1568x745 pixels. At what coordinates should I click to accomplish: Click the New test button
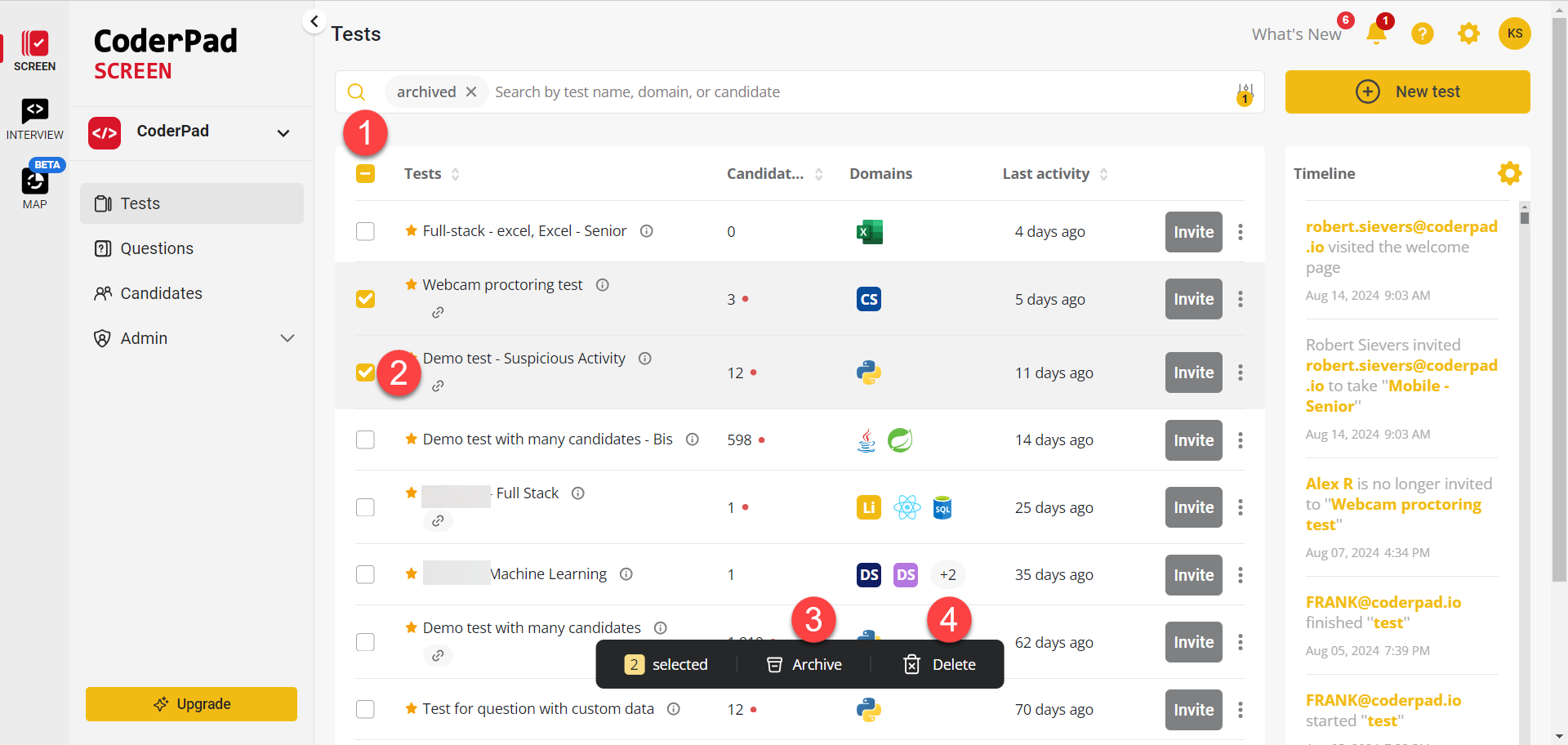click(x=1407, y=91)
